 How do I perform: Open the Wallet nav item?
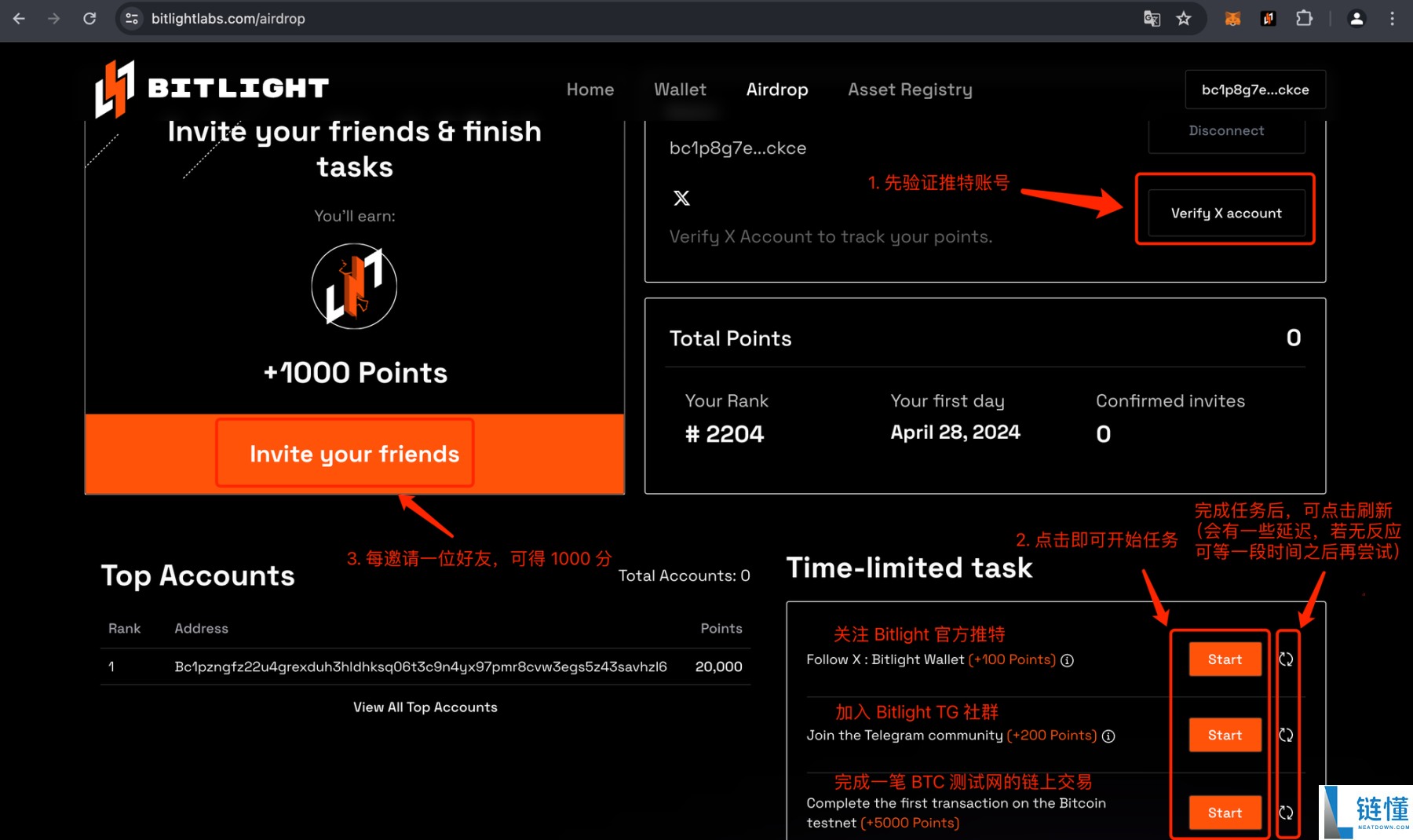tap(680, 89)
